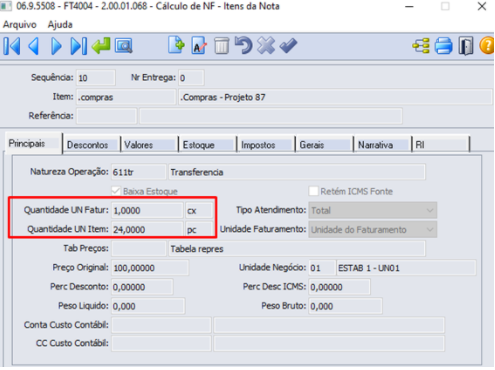Jump to last record arrow icon
The width and height of the screenshot is (495, 370).
point(79,46)
